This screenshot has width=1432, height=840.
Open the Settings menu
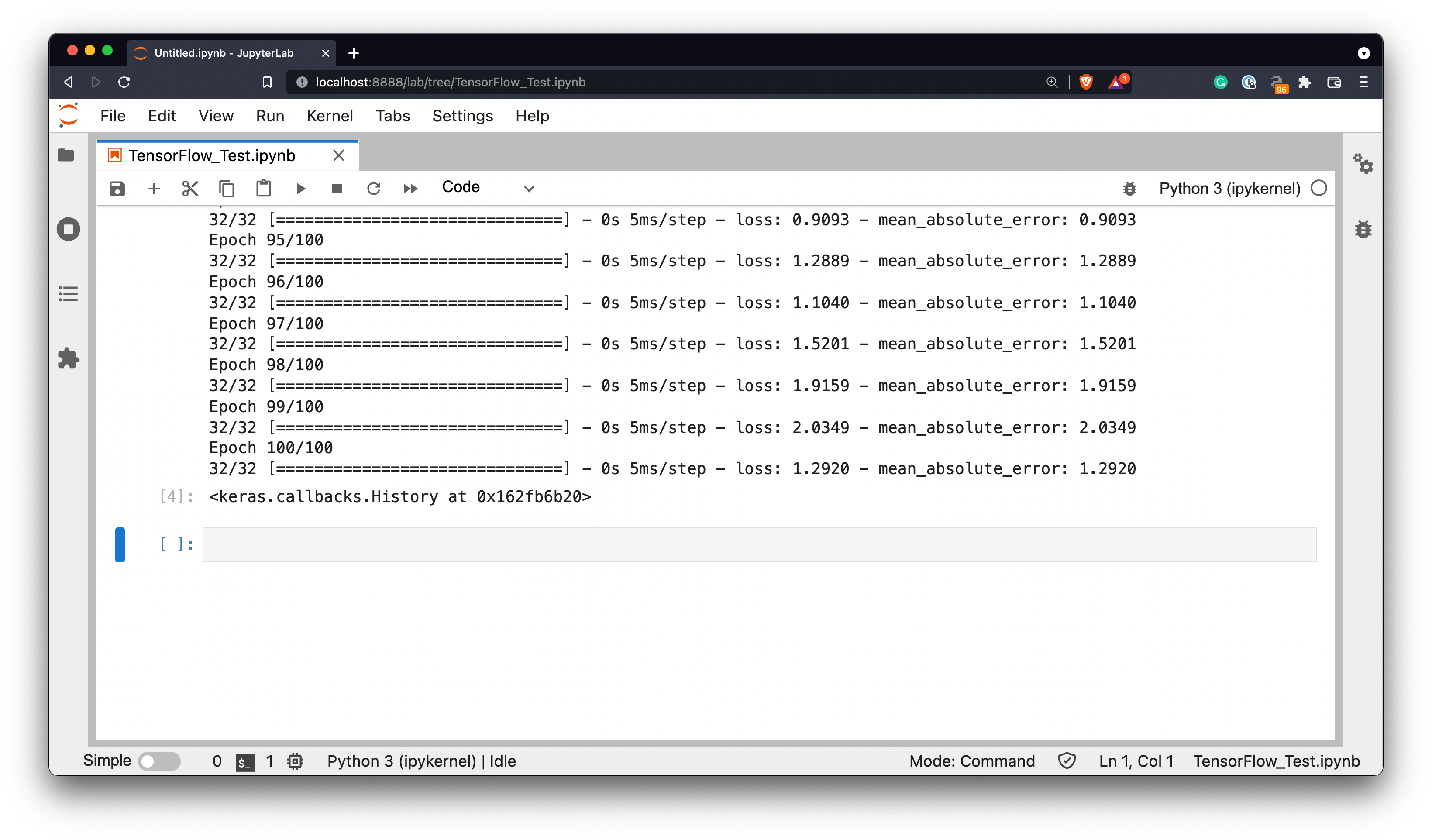[462, 116]
